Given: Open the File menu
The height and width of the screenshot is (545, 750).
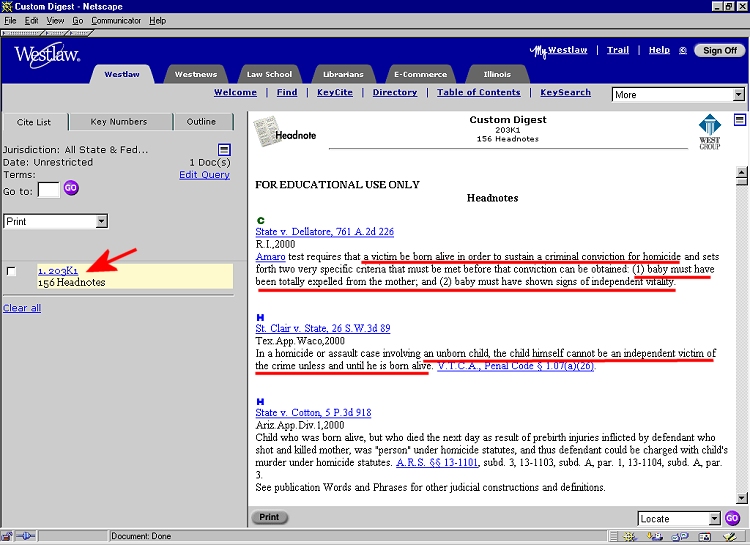Looking at the screenshot, I should click(10, 21).
